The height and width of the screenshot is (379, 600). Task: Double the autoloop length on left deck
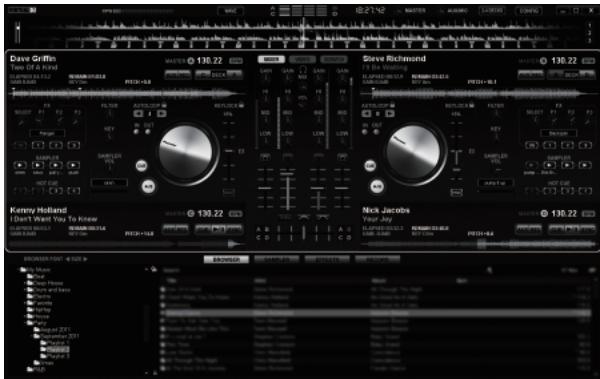pos(162,114)
